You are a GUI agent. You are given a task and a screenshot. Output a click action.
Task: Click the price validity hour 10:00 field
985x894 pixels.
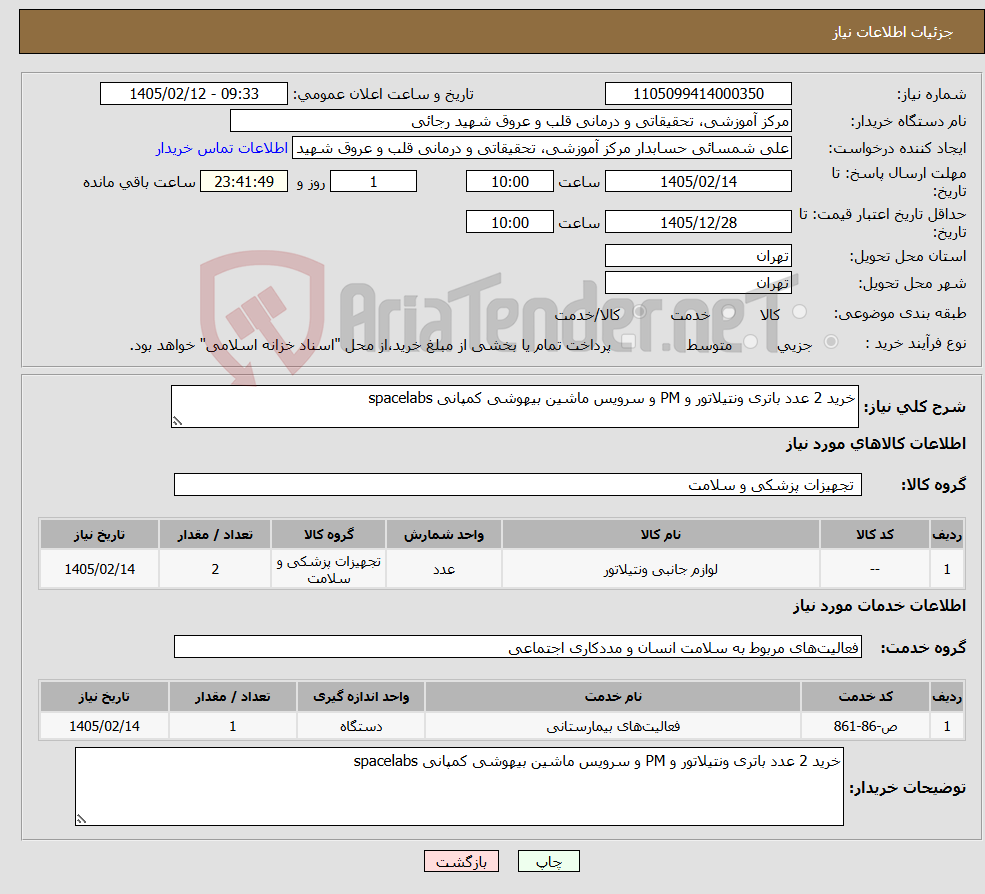[x=509, y=222]
